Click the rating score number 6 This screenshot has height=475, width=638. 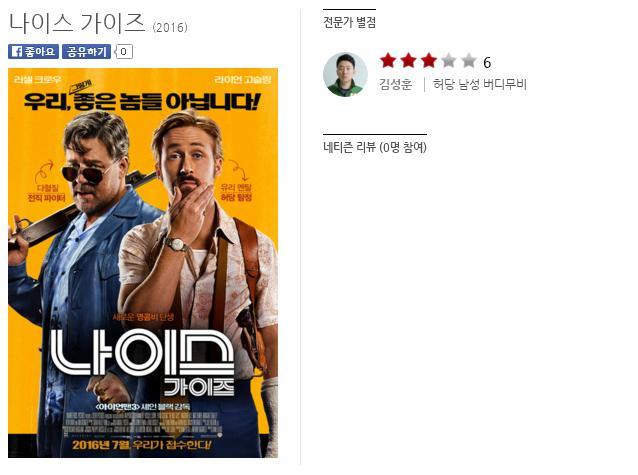click(487, 62)
